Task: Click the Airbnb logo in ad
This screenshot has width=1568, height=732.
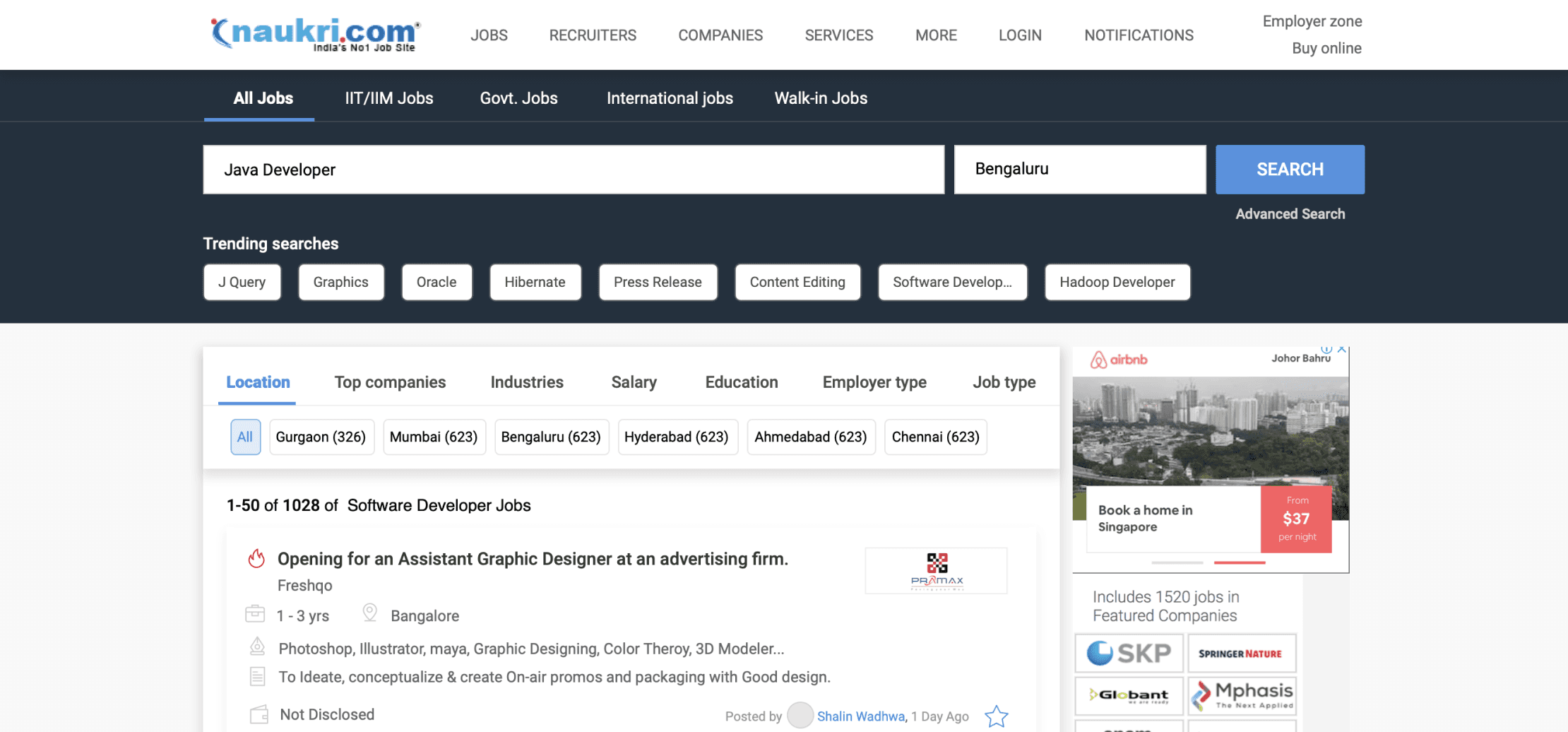Action: pos(1119,360)
